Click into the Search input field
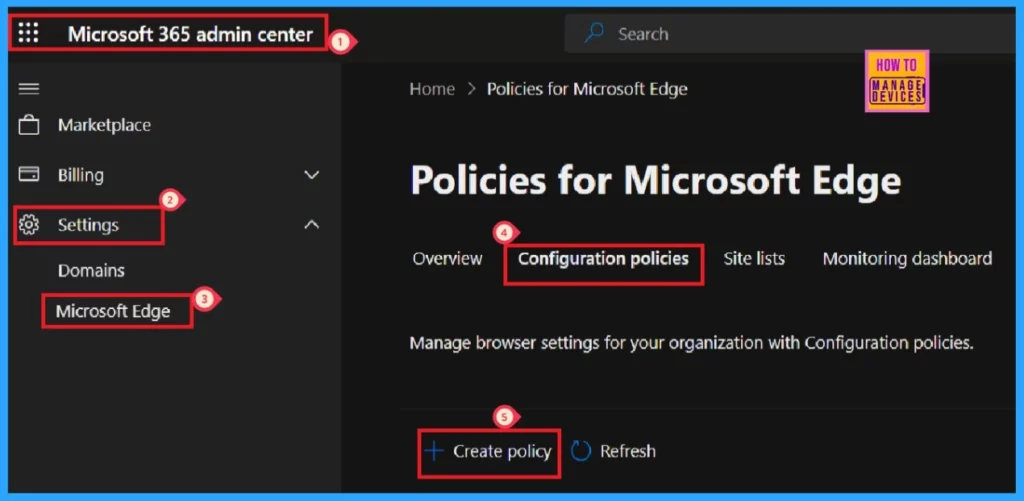The width and height of the screenshot is (1024, 501). pyautogui.click(x=790, y=33)
